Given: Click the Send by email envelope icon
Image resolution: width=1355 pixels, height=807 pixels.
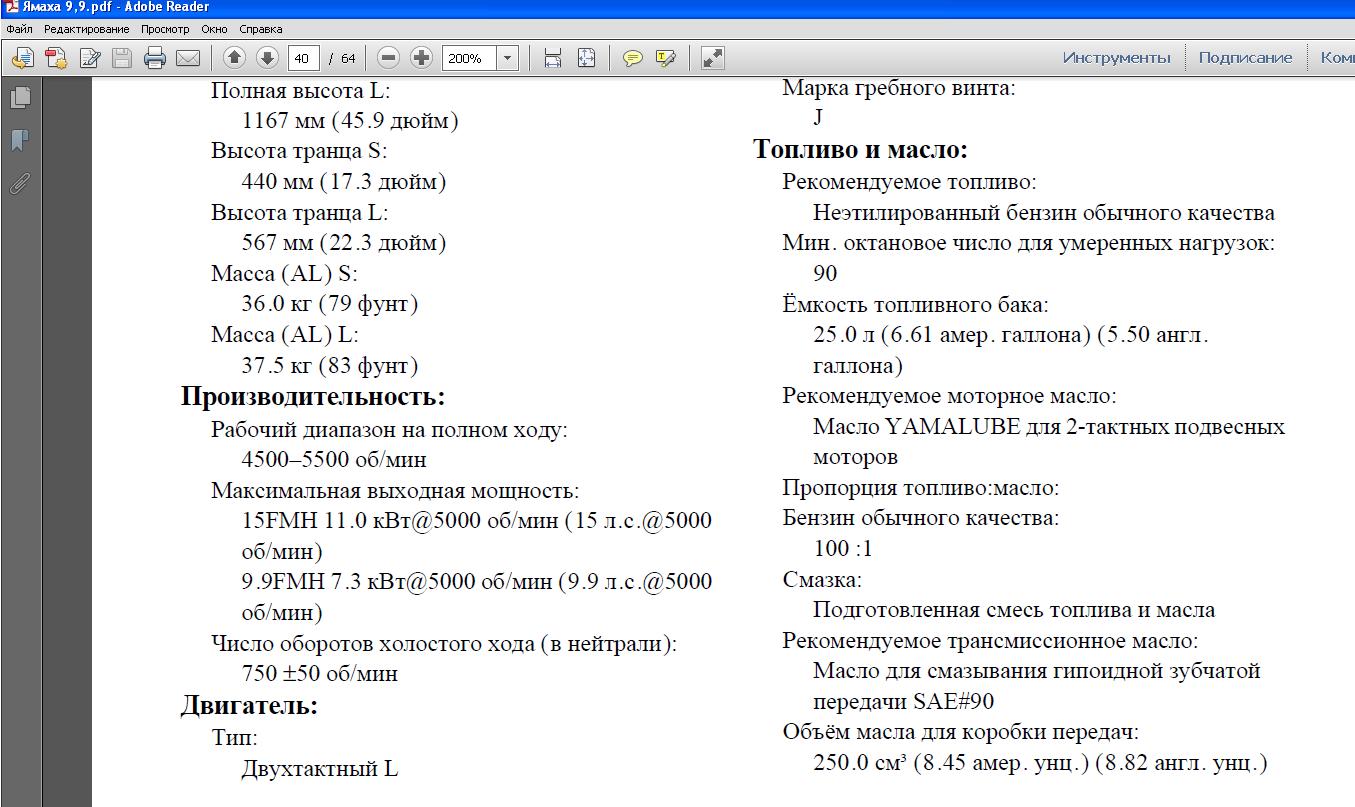Looking at the screenshot, I should 188,58.
